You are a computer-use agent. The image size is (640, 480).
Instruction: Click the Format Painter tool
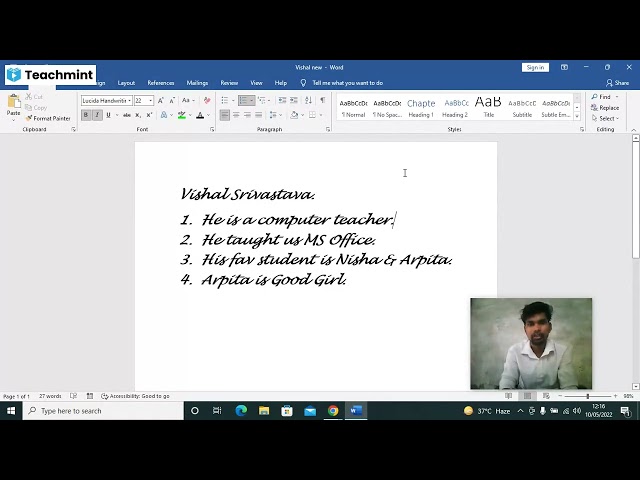[48, 118]
